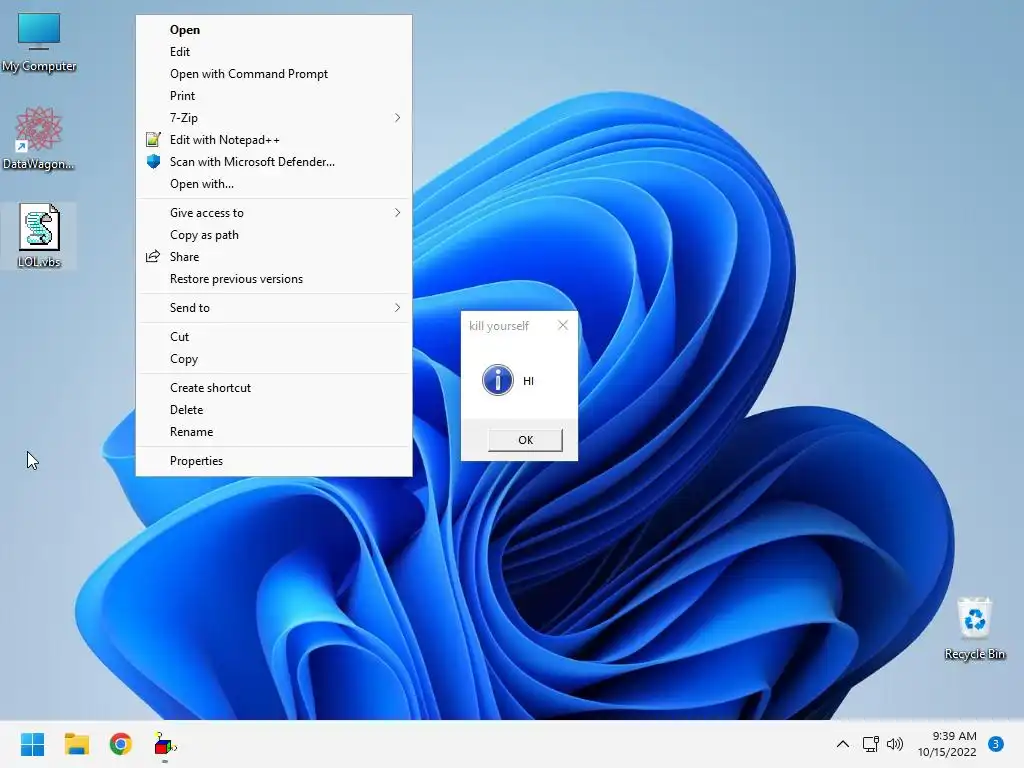Choose Rename in the context menu
Screen dimensions: 1024x768
pyautogui.click(x=274, y=432)
